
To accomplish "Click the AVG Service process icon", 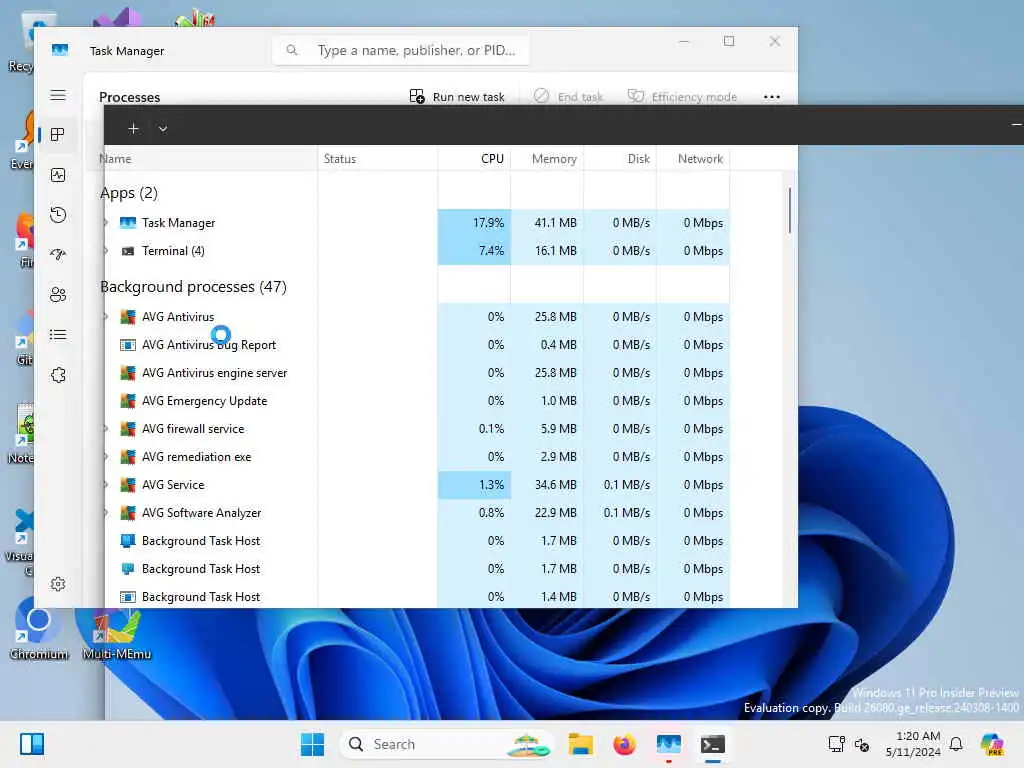I will (128, 485).
